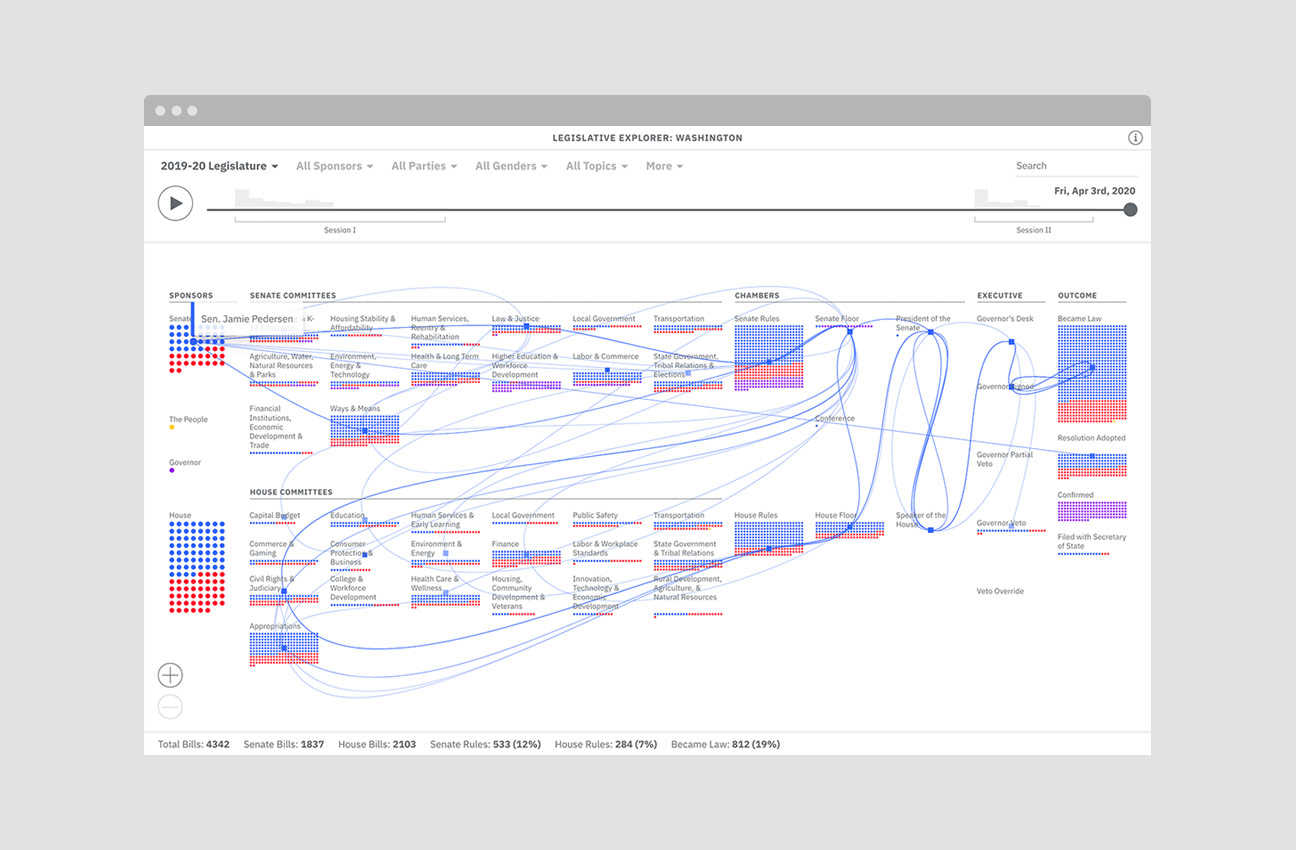
Task: Select the President of the Senate node
Action: point(925,325)
